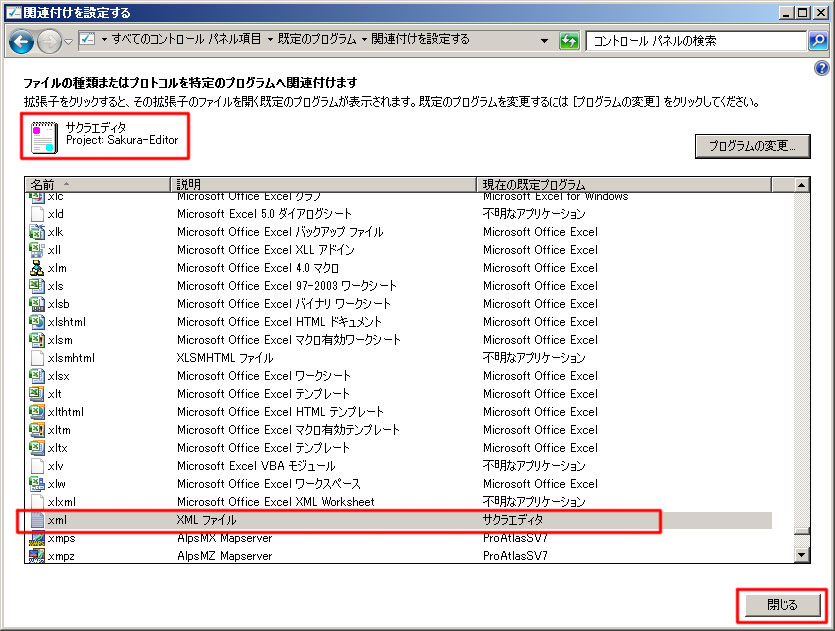
Task: Select the xlsmhtml blank file icon
Action: (x=37, y=358)
